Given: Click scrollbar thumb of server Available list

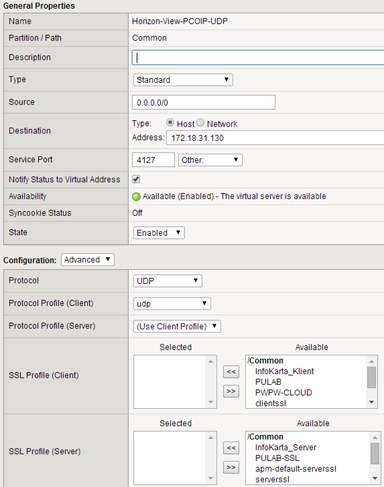Looking at the screenshot, I should coord(375,453).
